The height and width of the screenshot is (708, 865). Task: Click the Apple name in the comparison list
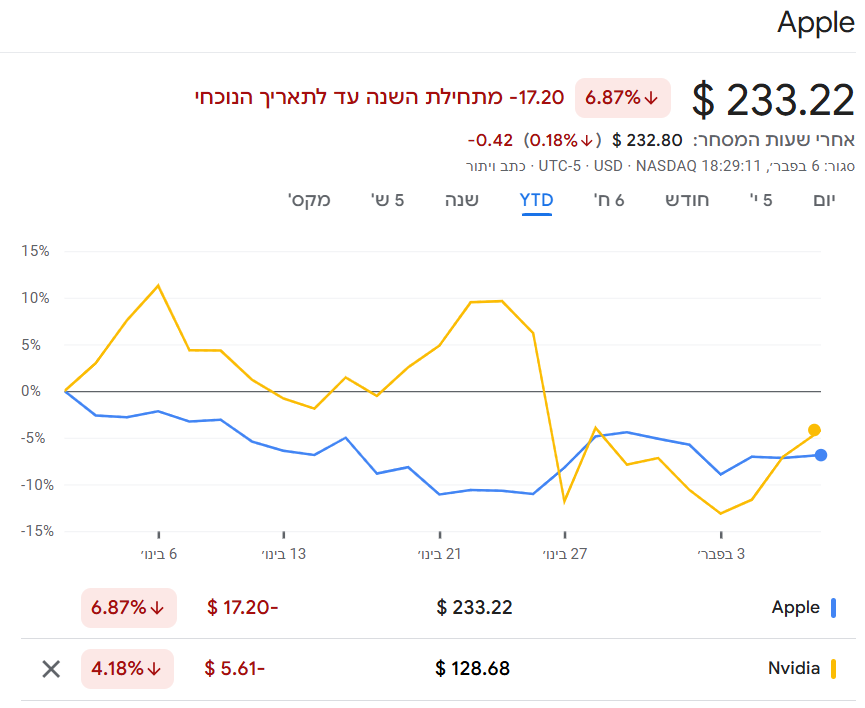click(795, 607)
